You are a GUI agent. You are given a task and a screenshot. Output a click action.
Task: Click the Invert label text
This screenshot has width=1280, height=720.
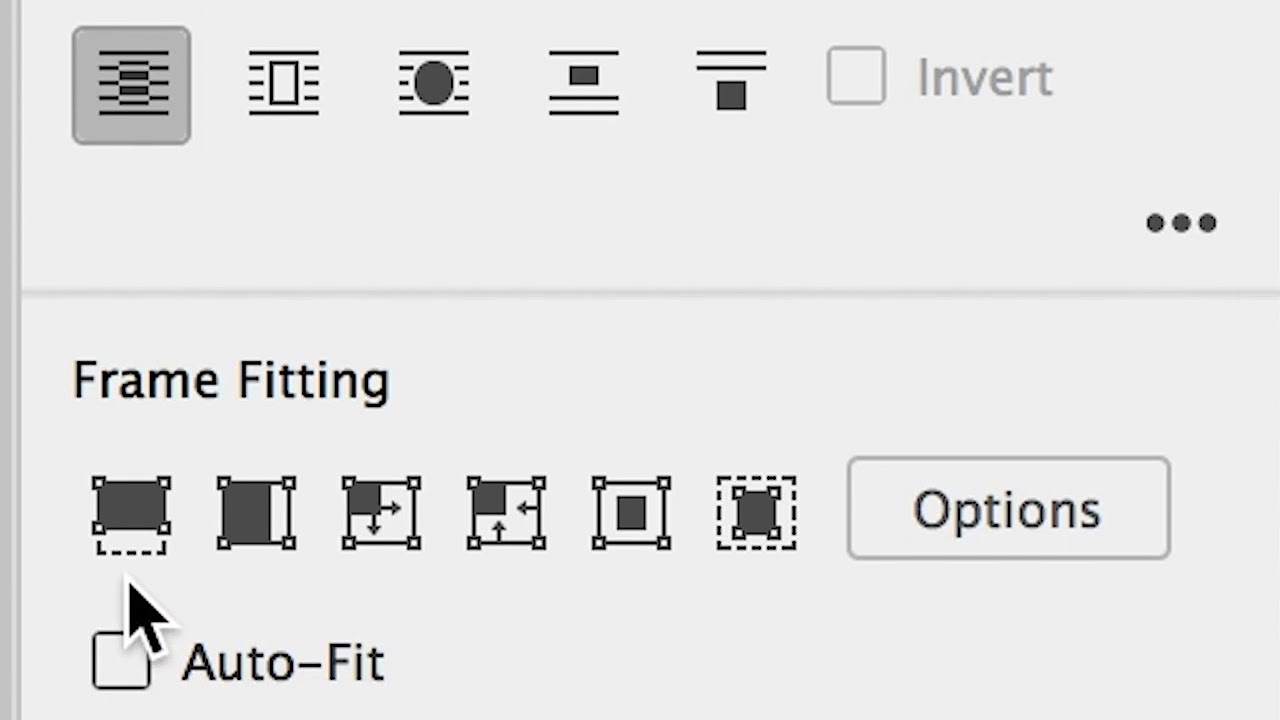tap(984, 78)
